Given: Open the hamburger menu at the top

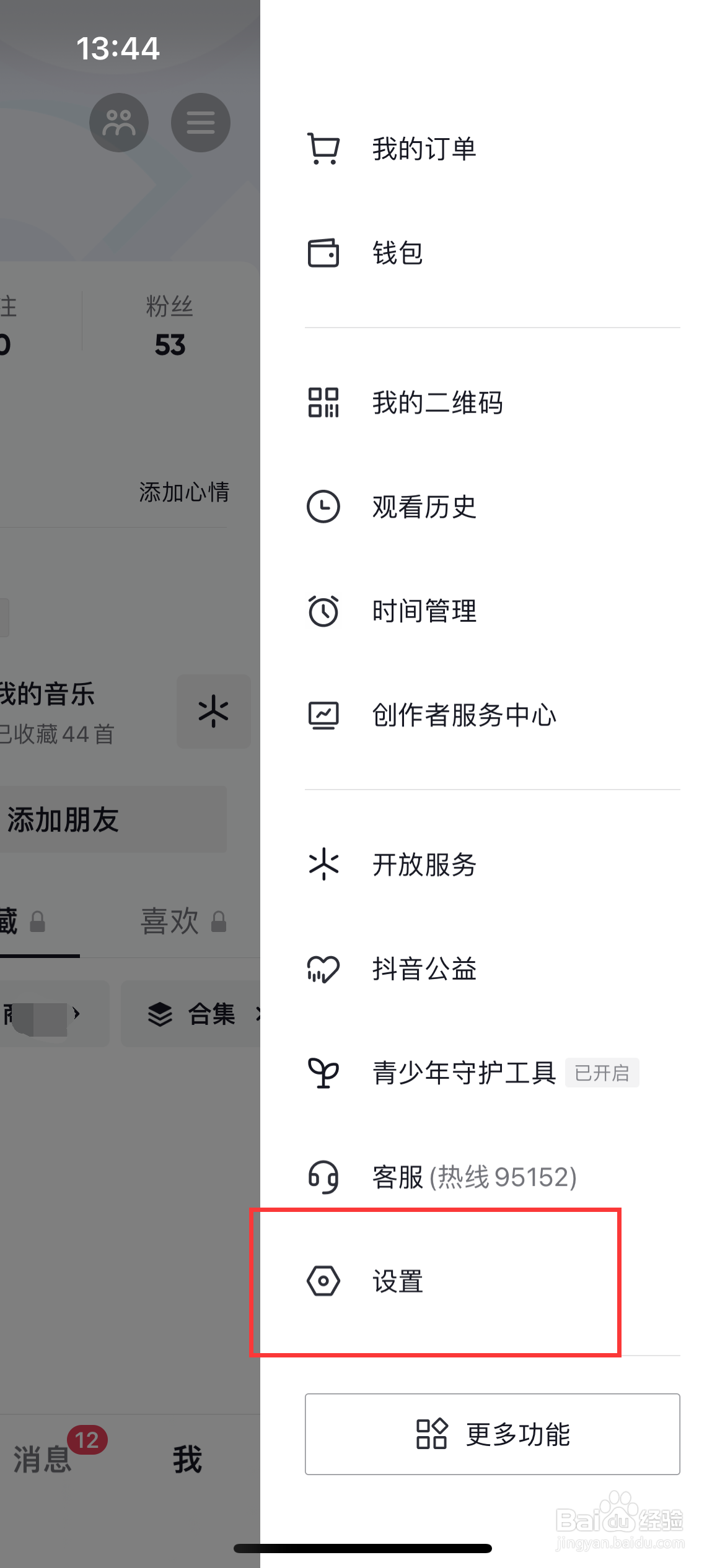Looking at the screenshot, I should coord(200,122).
